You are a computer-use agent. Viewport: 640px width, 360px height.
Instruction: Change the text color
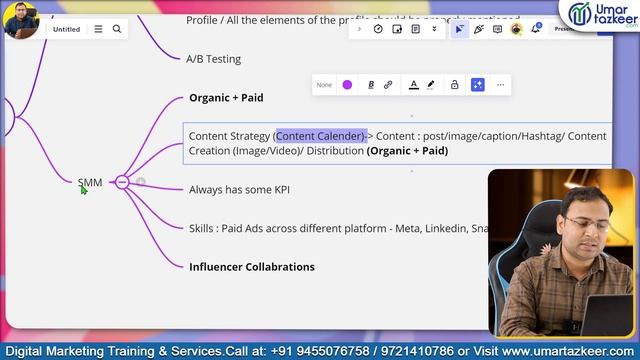[413, 85]
